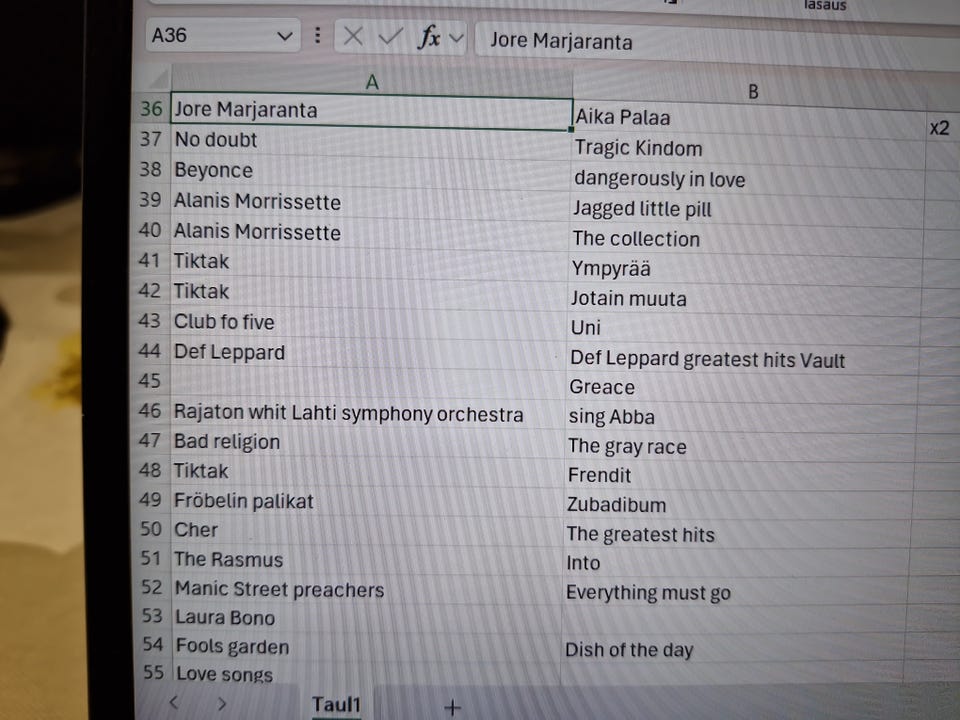Open the Name Box dropdown arrow

(x=284, y=36)
